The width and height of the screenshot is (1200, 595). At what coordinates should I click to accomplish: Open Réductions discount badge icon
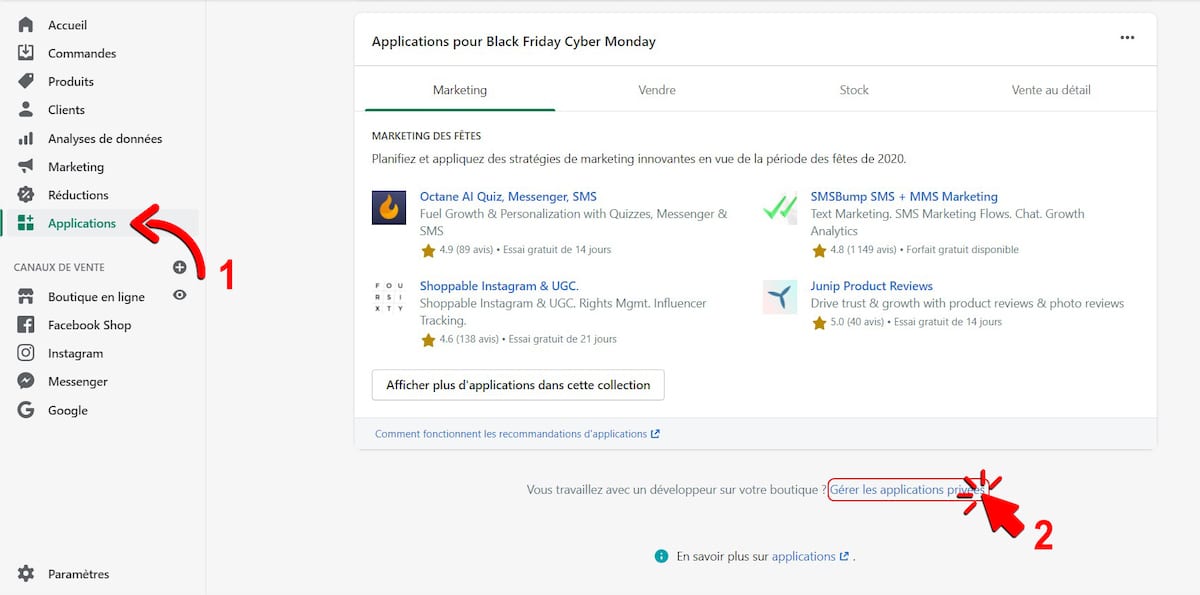(26, 195)
